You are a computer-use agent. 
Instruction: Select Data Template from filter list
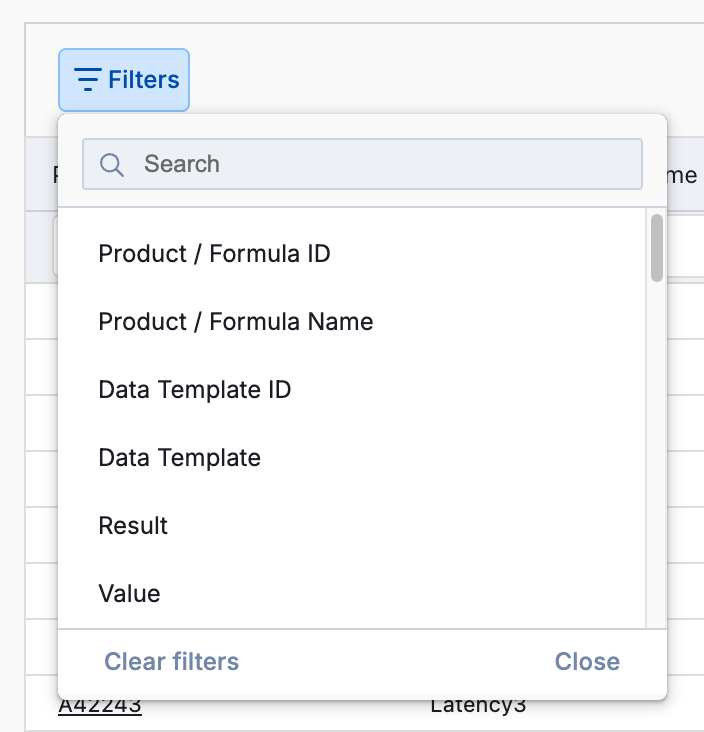179,458
